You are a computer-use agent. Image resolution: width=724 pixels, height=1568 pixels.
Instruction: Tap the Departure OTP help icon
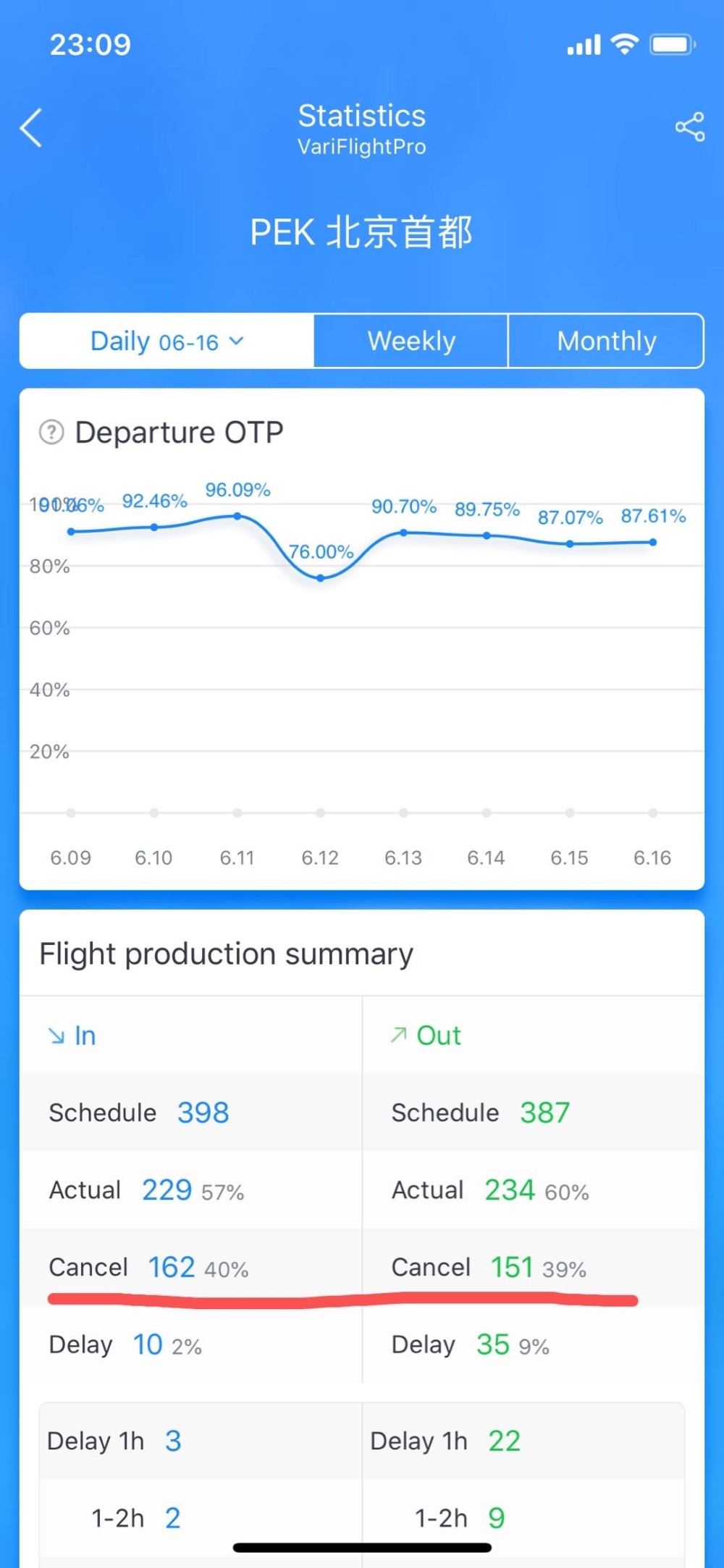click(51, 432)
